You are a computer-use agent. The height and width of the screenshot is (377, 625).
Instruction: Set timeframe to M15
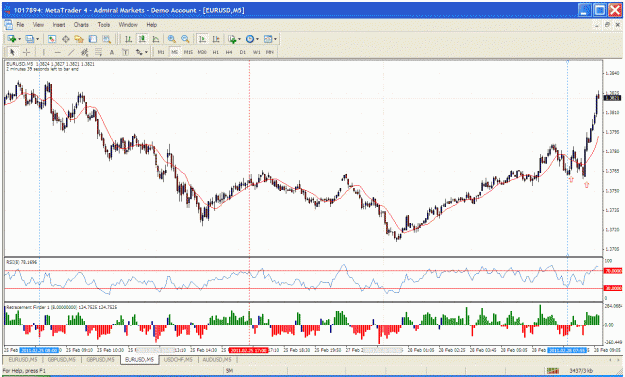point(188,52)
